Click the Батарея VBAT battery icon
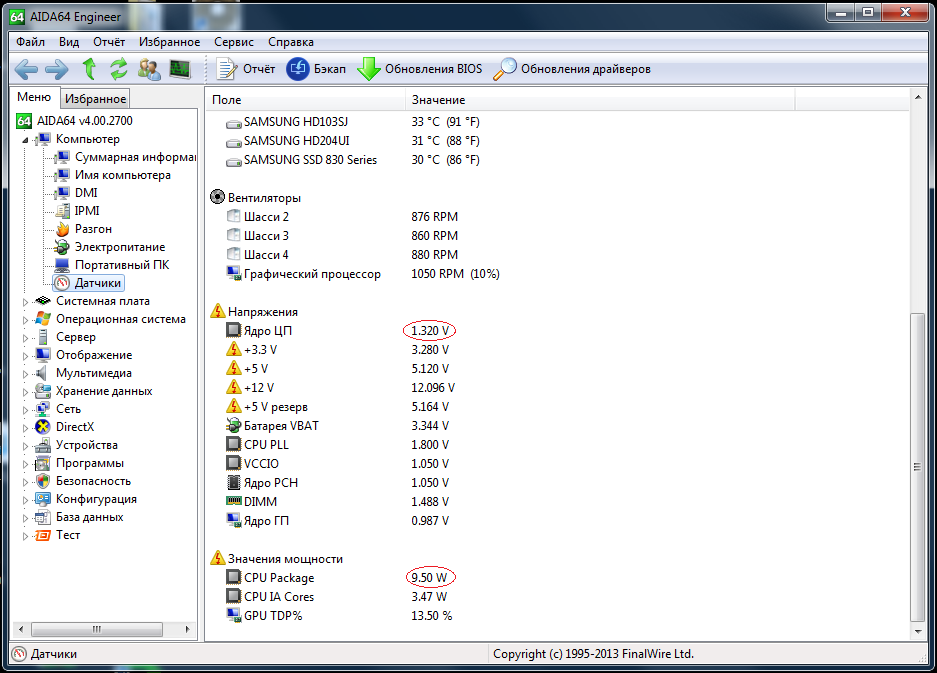This screenshot has width=937, height=673. pos(233,426)
